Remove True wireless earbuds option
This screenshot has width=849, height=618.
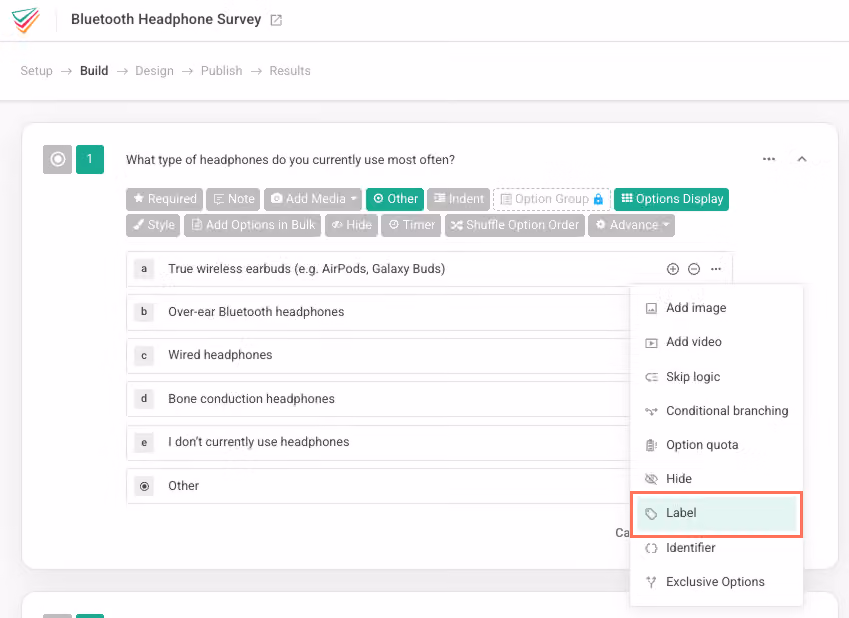(694, 269)
